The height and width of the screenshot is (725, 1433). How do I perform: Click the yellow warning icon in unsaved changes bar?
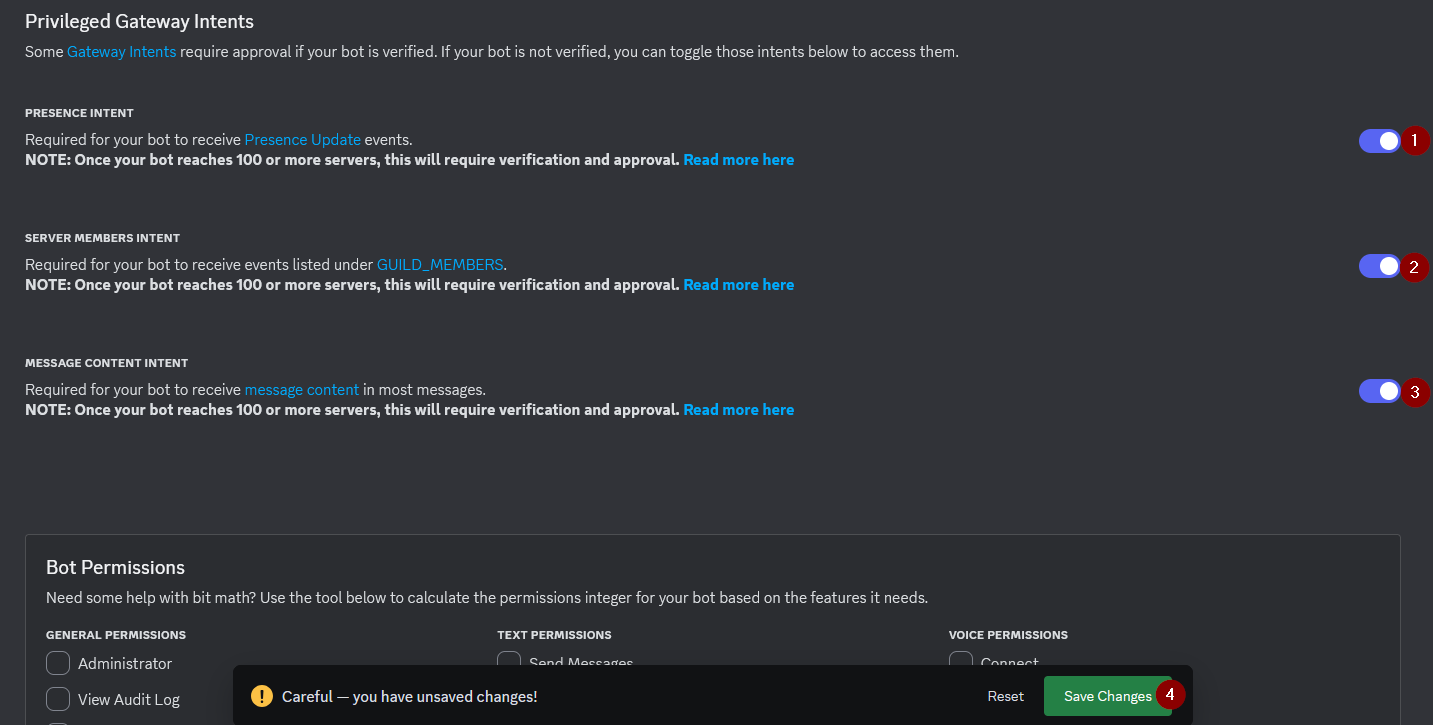pos(261,696)
